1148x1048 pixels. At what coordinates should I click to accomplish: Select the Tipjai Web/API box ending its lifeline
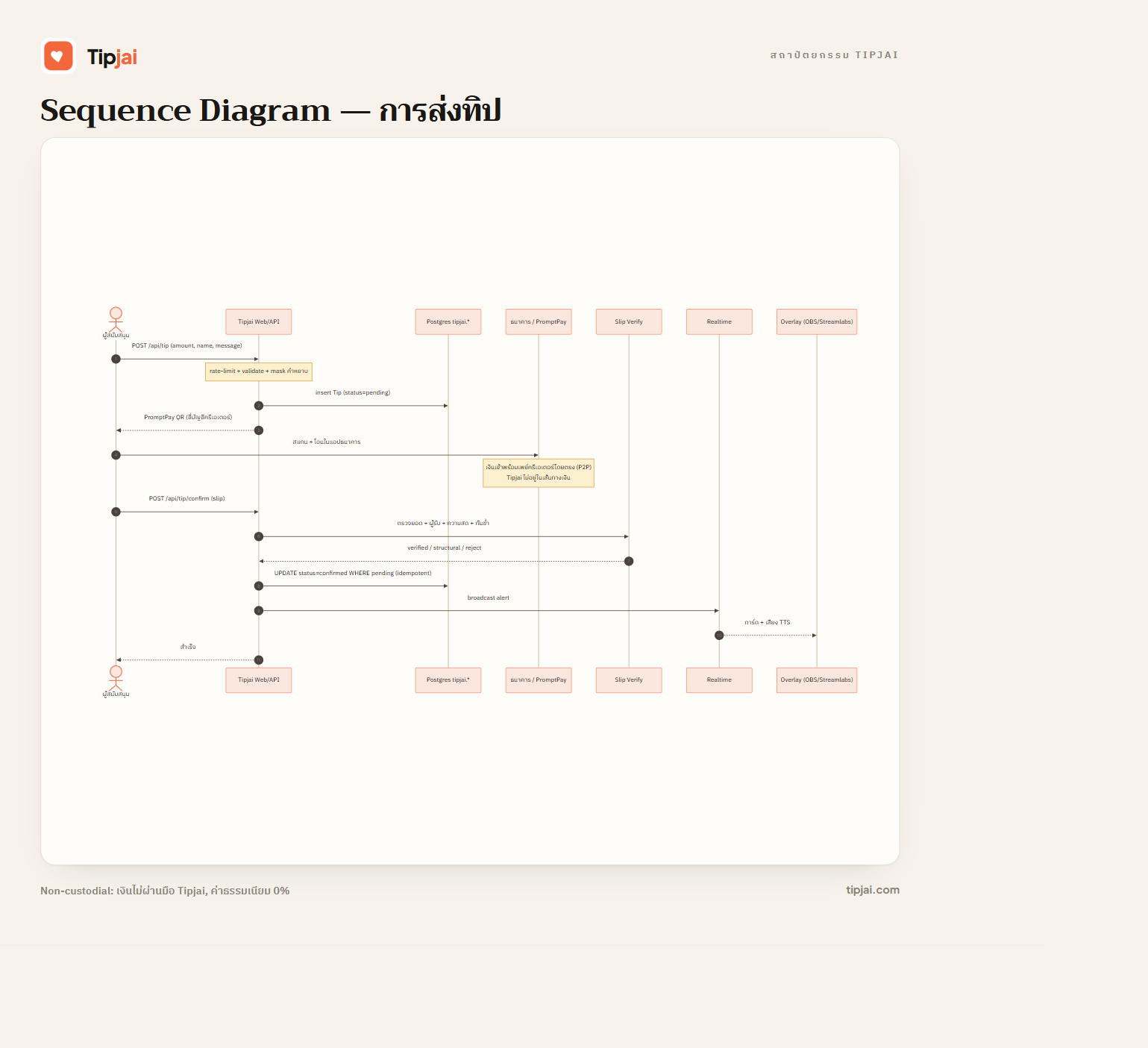pyautogui.click(x=259, y=680)
